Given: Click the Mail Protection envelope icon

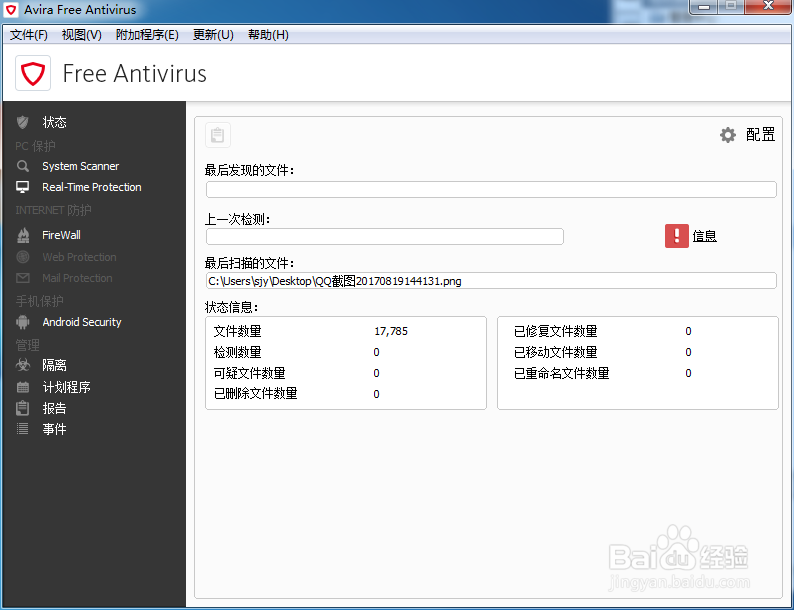Looking at the screenshot, I should coord(23,278).
